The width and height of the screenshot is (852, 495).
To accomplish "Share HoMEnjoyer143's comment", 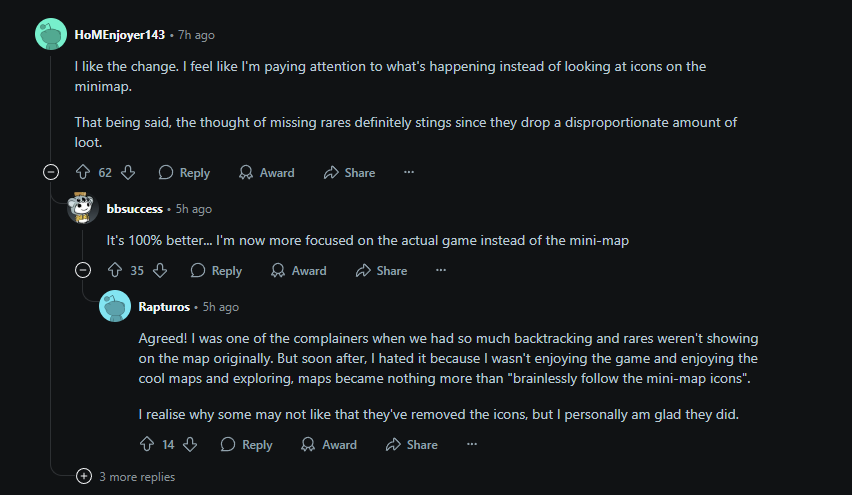I will (x=349, y=172).
